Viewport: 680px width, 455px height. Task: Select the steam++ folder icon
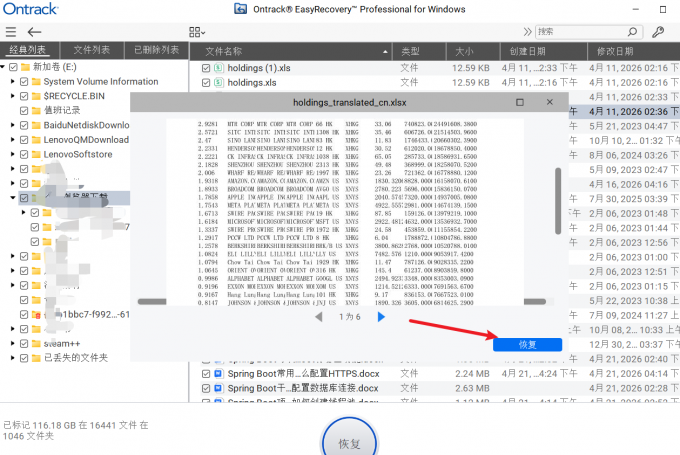pyautogui.click(x=36, y=344)
